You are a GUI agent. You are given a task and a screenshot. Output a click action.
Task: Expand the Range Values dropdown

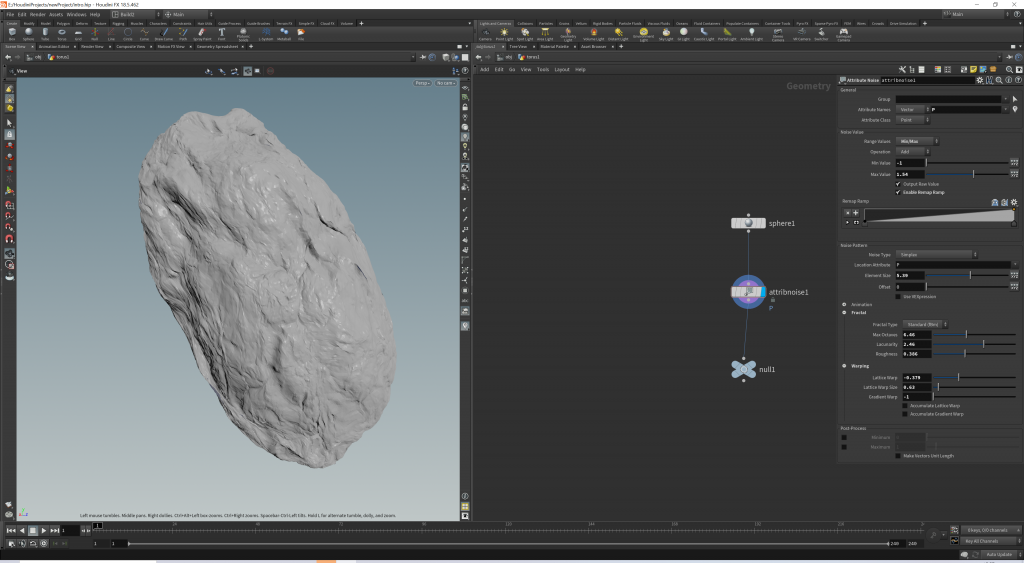pyautogui.click(x=916, y=141)
